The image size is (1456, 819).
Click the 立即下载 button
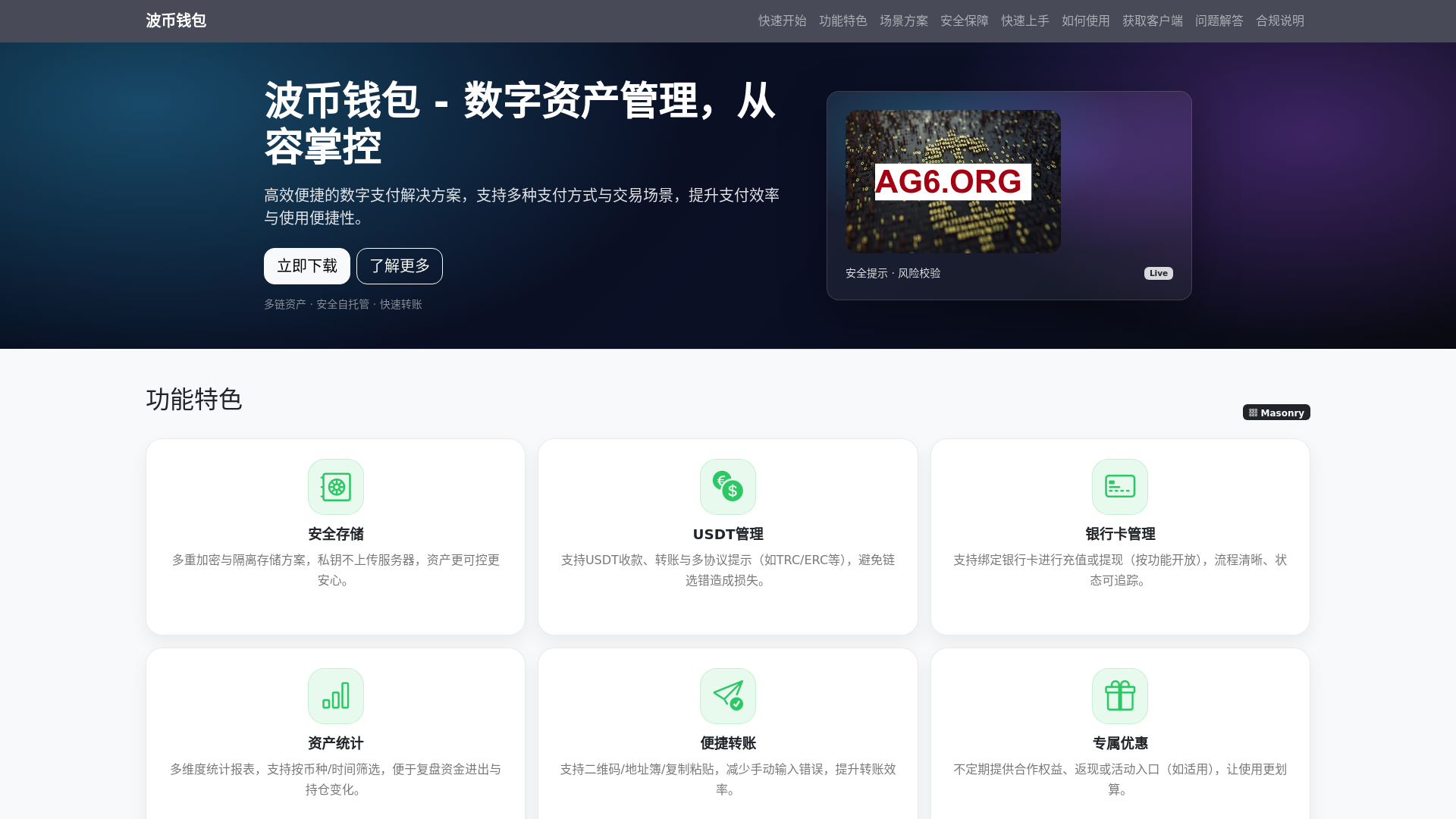pos(307,266)
